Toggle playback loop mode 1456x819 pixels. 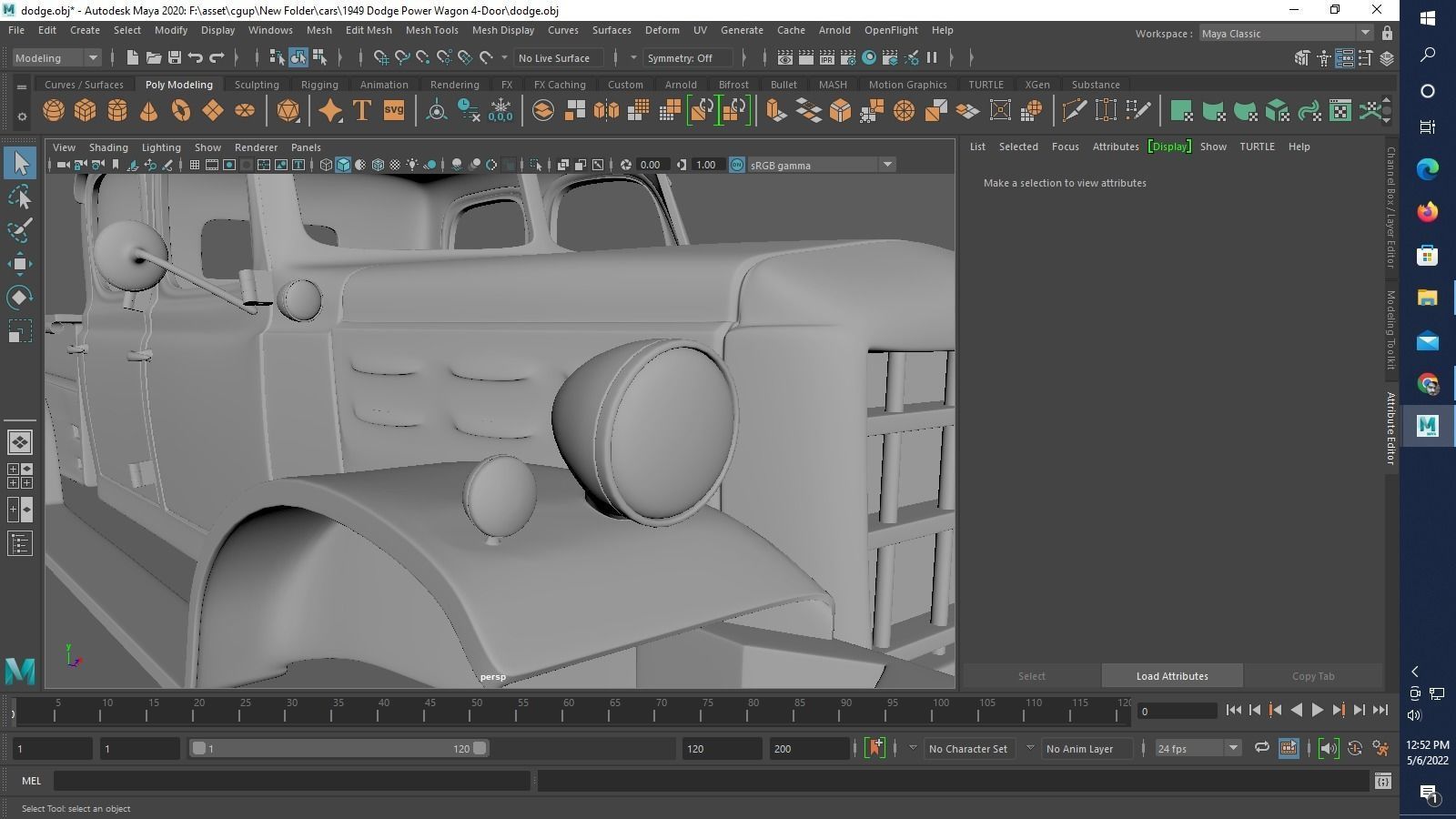coord(1261,748)
